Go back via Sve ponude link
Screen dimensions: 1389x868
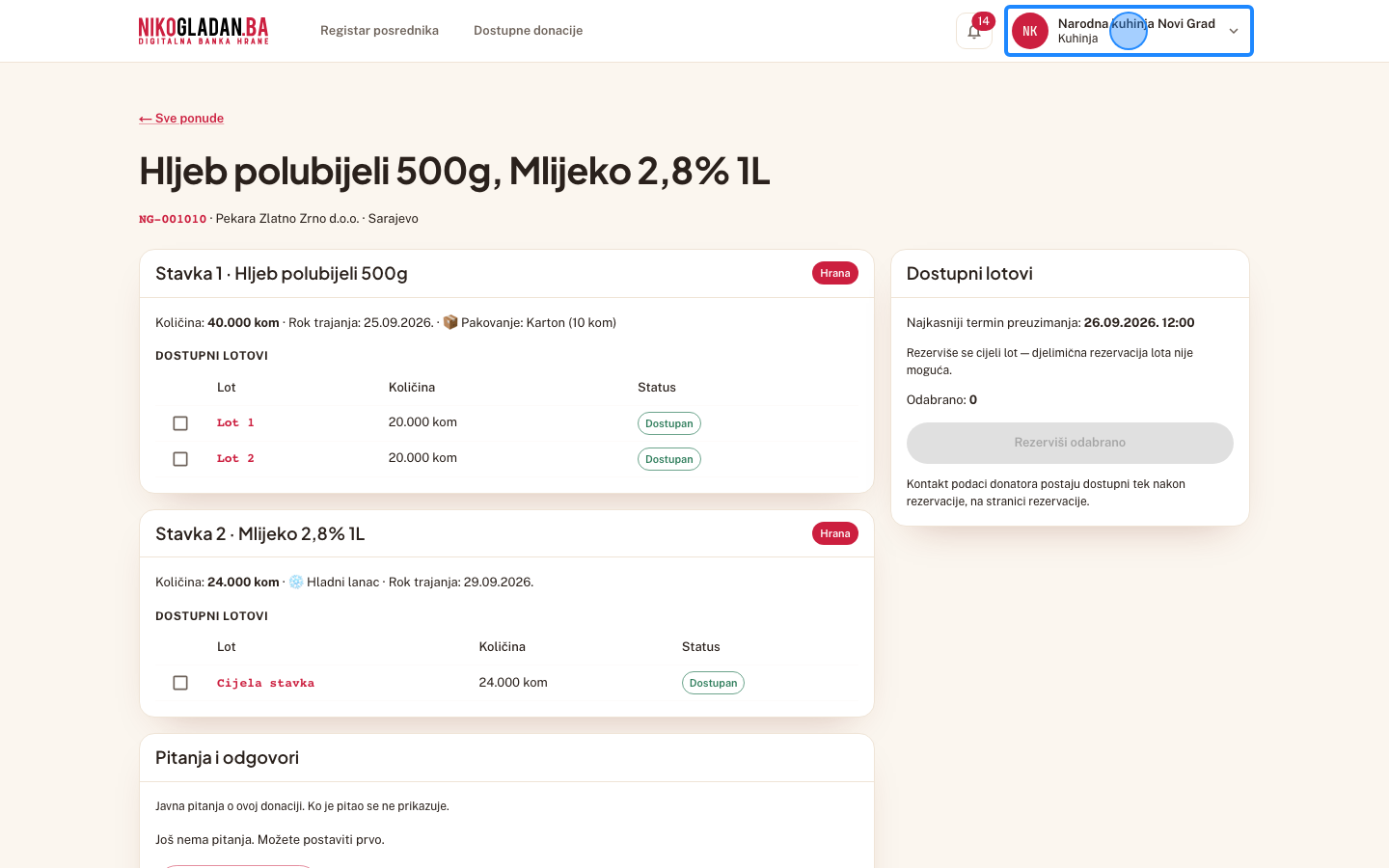click(181, 119)
